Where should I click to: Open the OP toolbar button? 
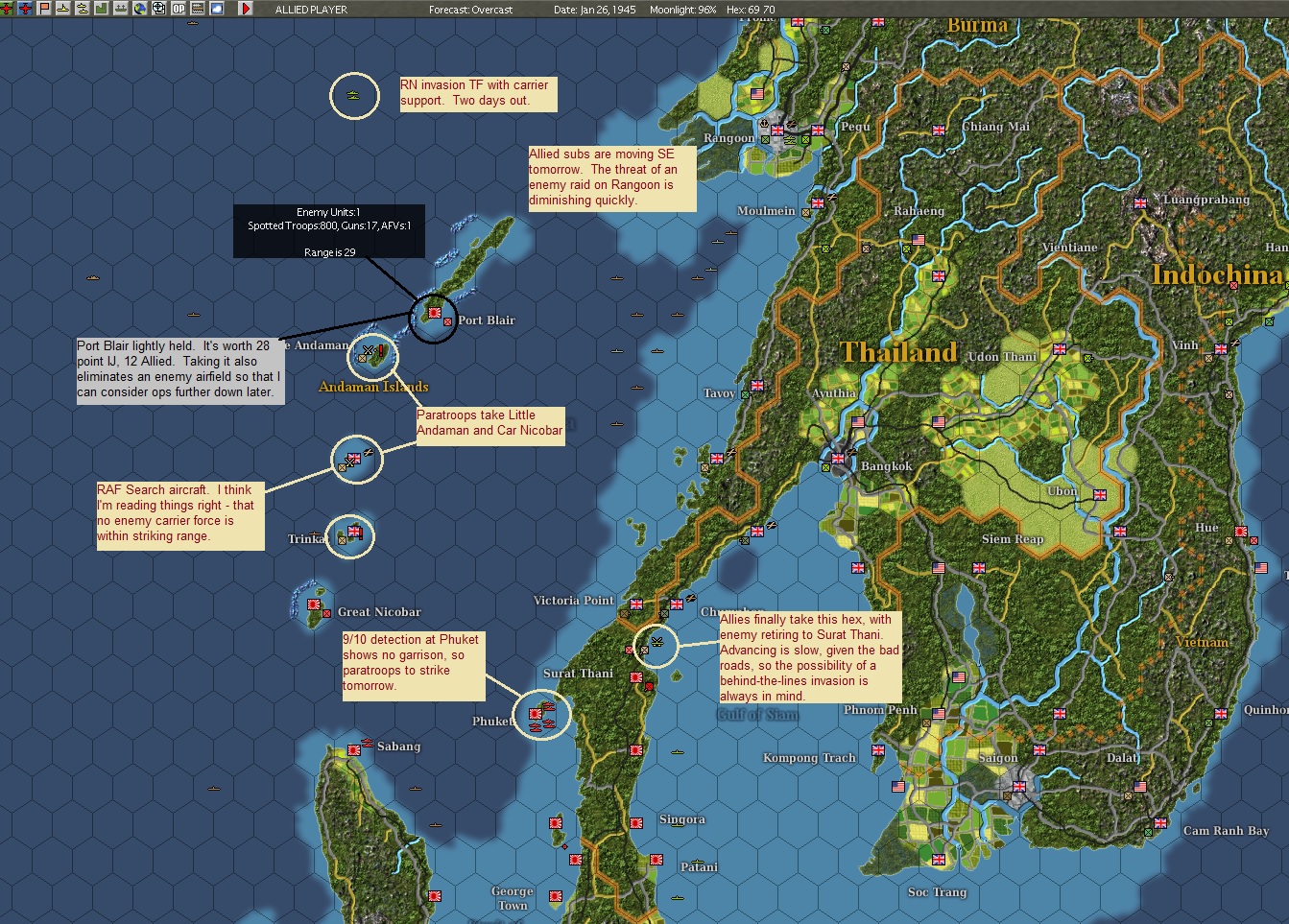click(x=179, y=9)
